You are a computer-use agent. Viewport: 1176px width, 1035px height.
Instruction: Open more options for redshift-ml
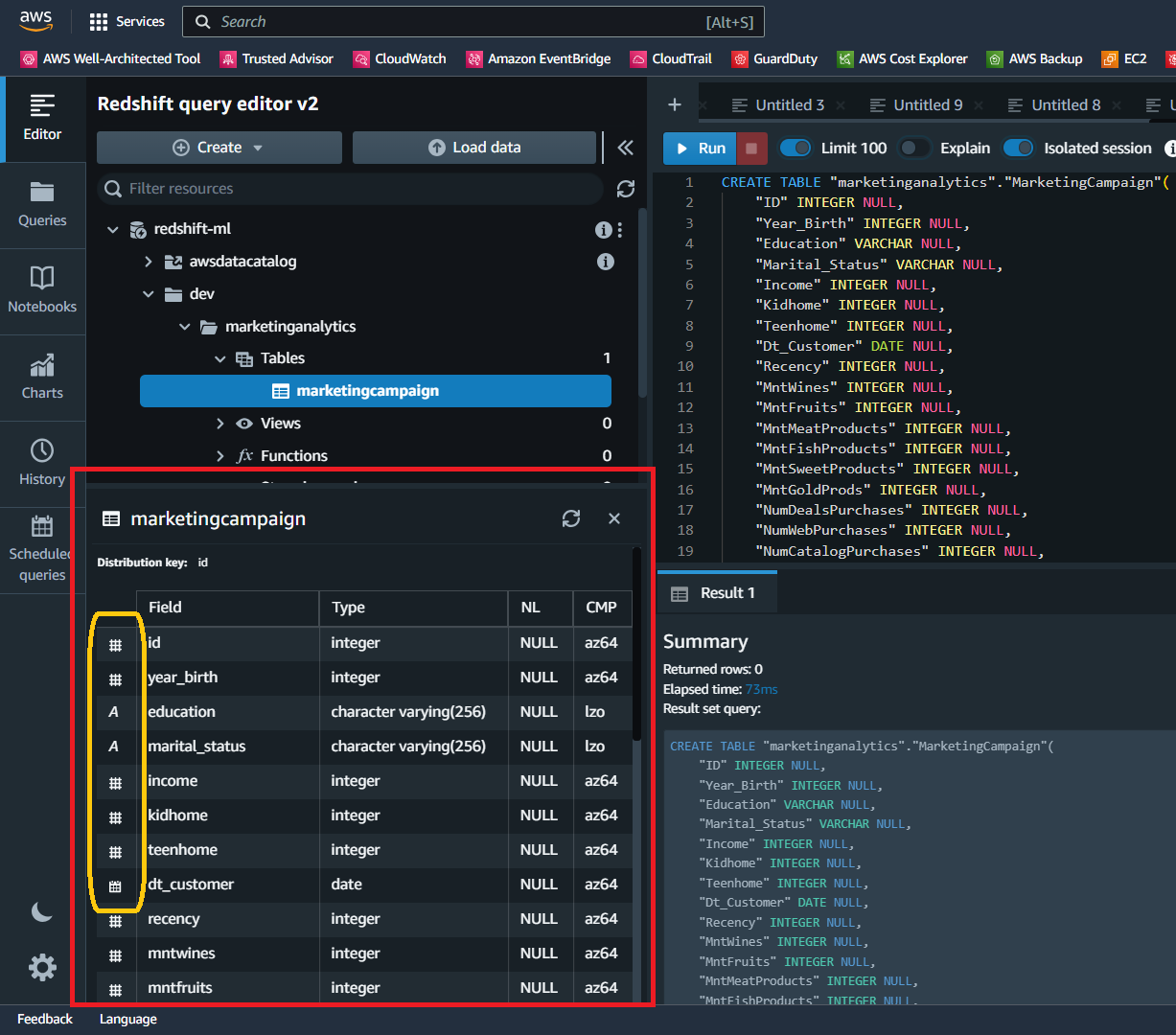pos(620,229)
